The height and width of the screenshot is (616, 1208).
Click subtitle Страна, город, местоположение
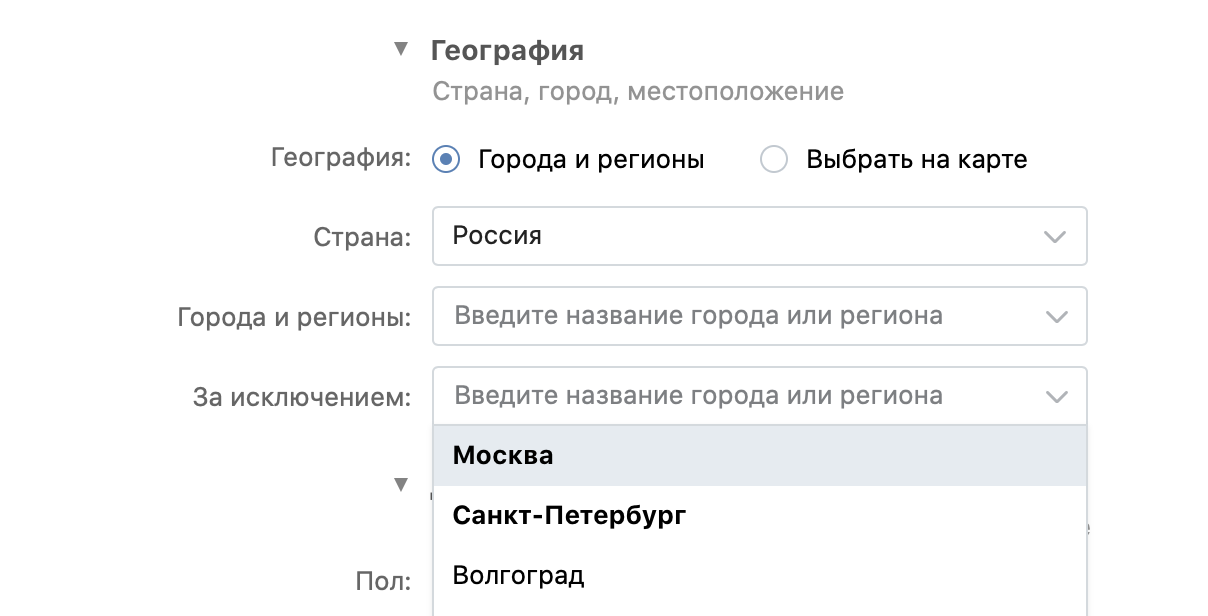[x=638, y=92]
